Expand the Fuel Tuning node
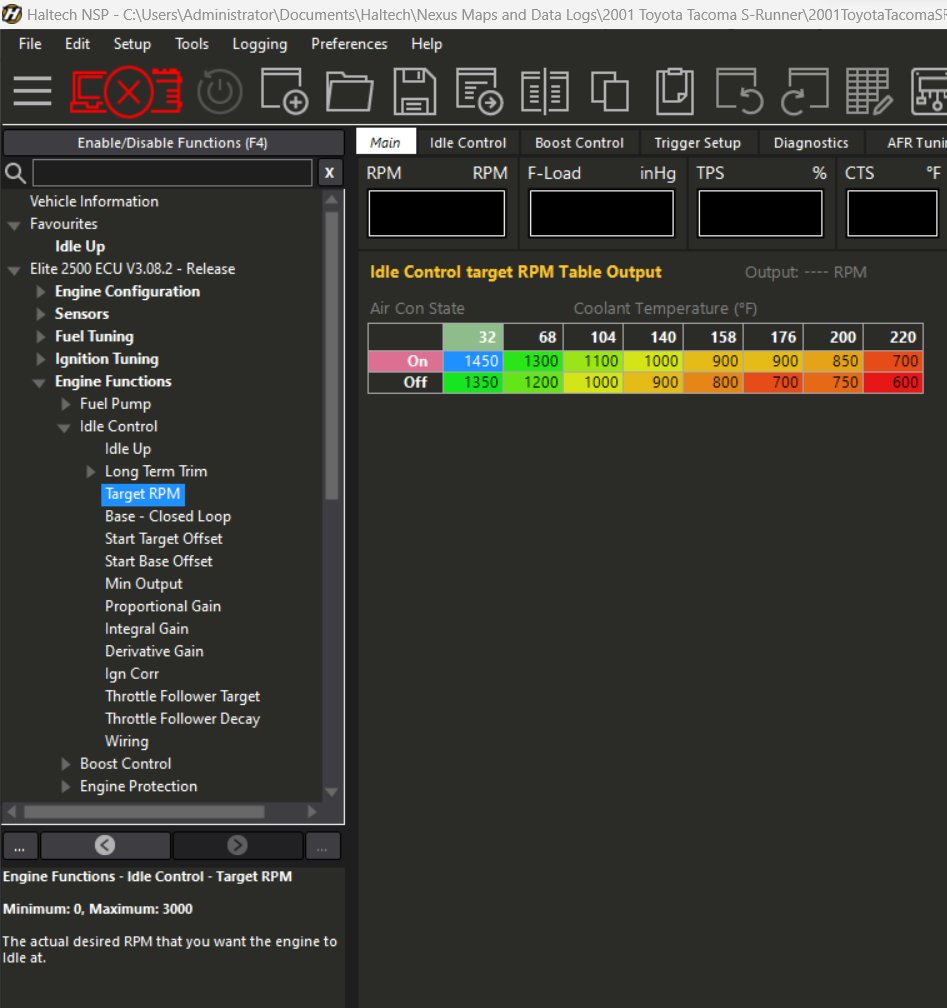Viewport: 947px width, 1008px height. coord(41,337)
